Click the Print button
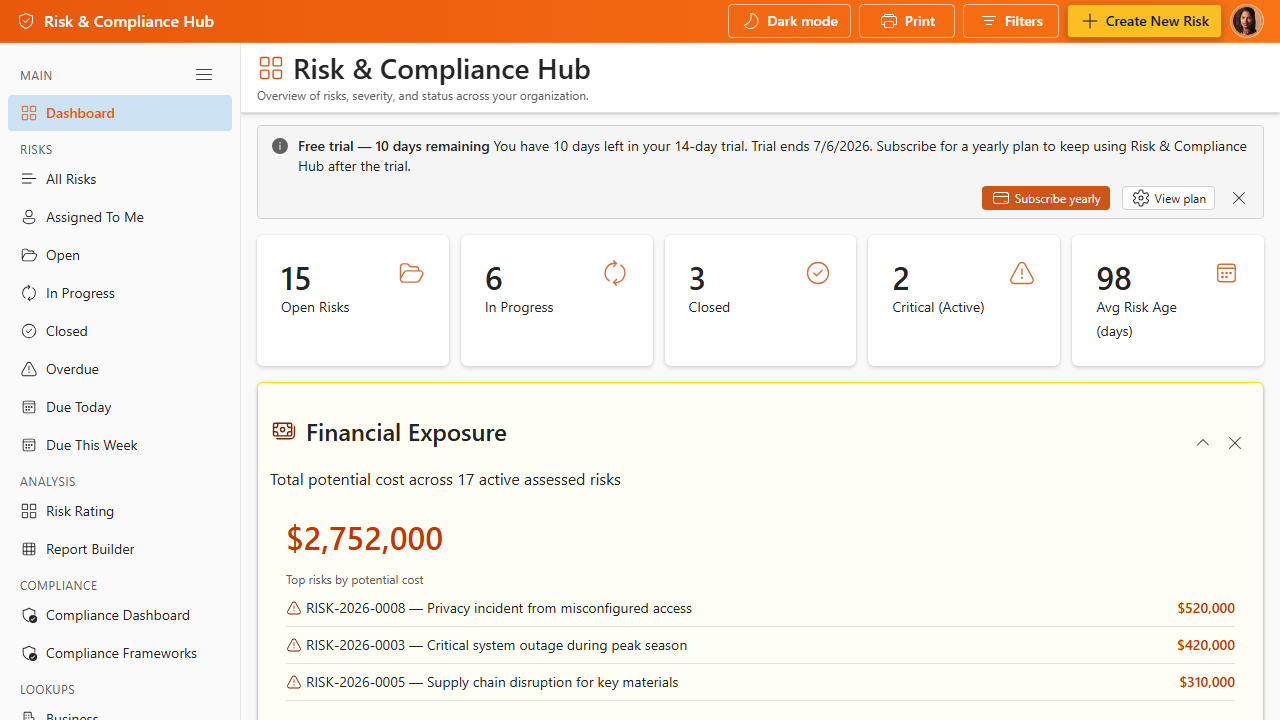Image resolution: width=1280 pixels, height=720 pixels. coord(907,21)
